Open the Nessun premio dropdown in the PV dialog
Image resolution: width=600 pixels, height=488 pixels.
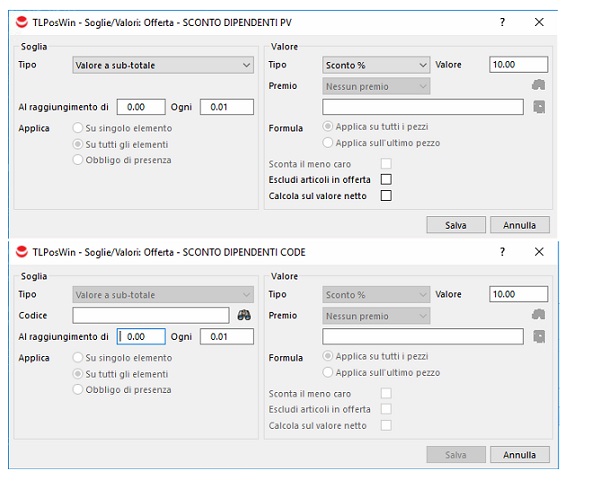pos(376,86)
